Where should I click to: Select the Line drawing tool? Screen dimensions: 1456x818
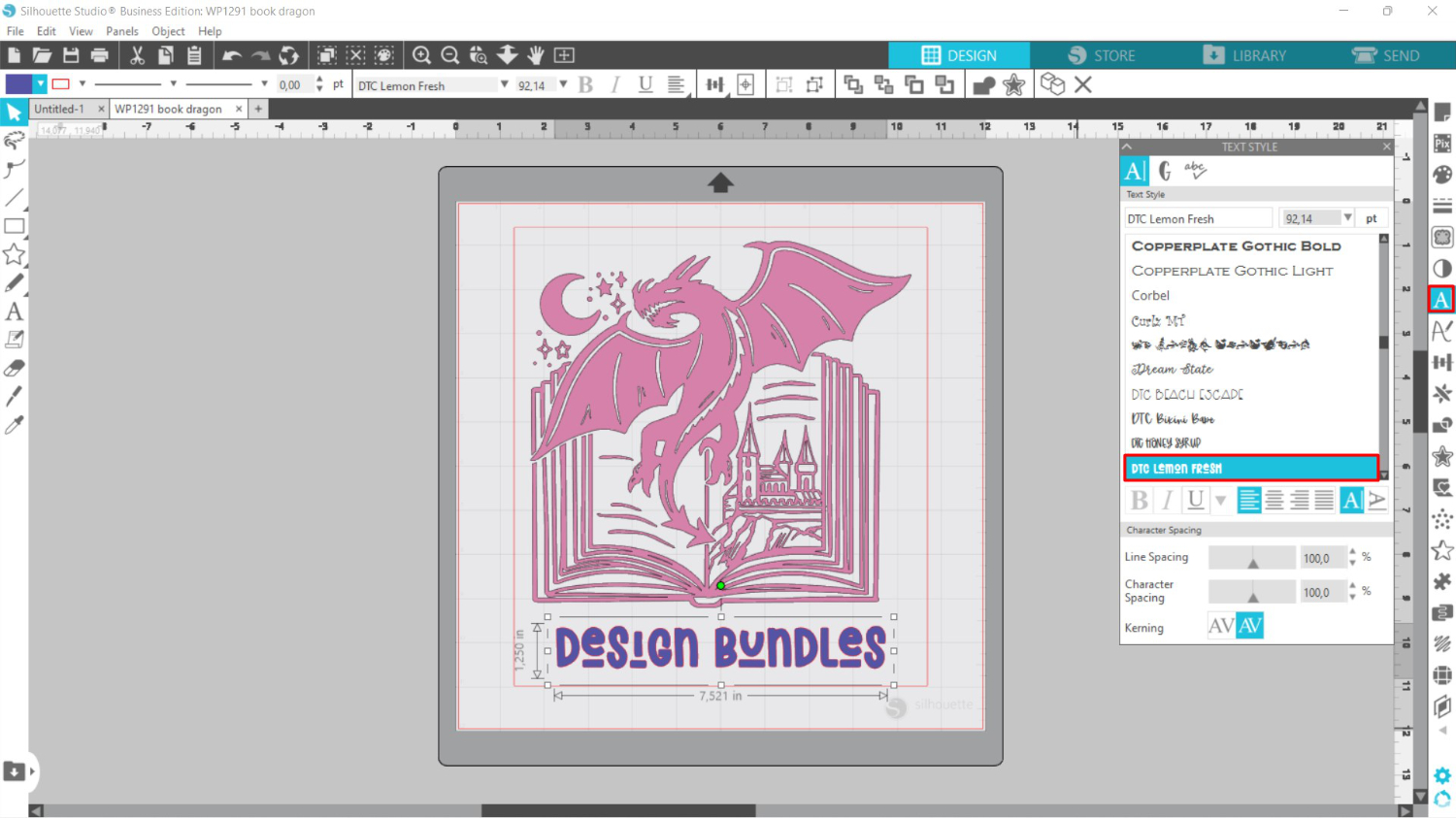14,198
